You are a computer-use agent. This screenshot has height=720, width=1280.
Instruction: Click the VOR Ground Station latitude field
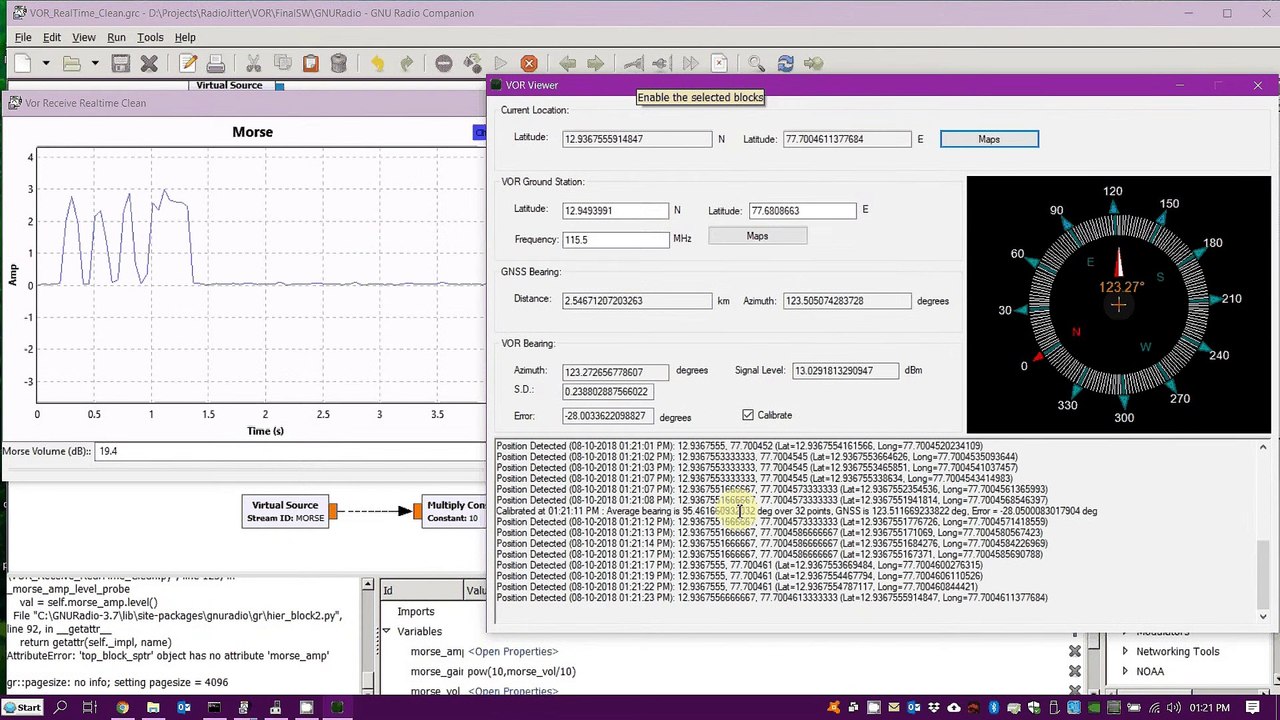[615, 211]
